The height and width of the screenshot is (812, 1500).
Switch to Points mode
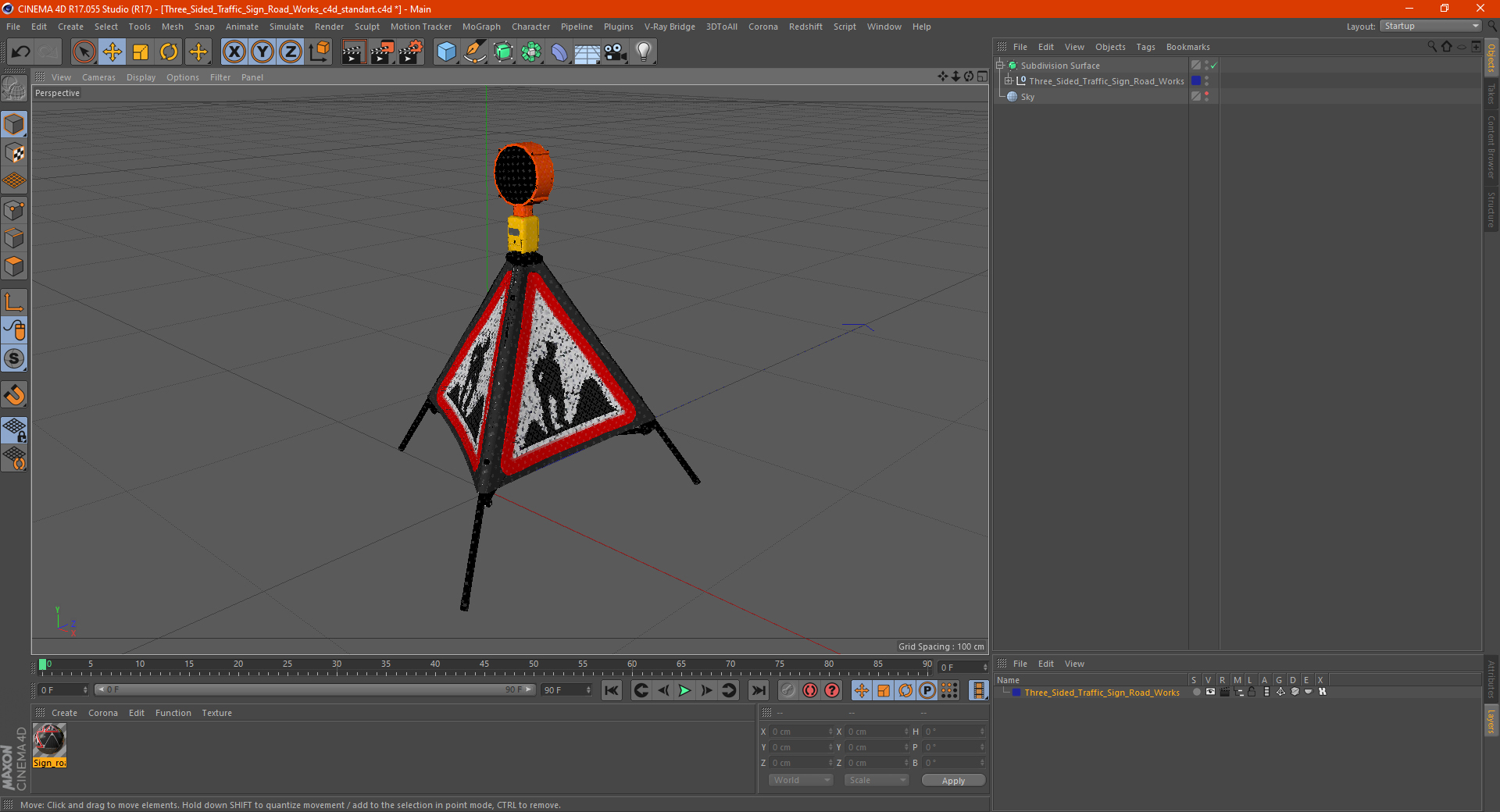tap(14, 209)
